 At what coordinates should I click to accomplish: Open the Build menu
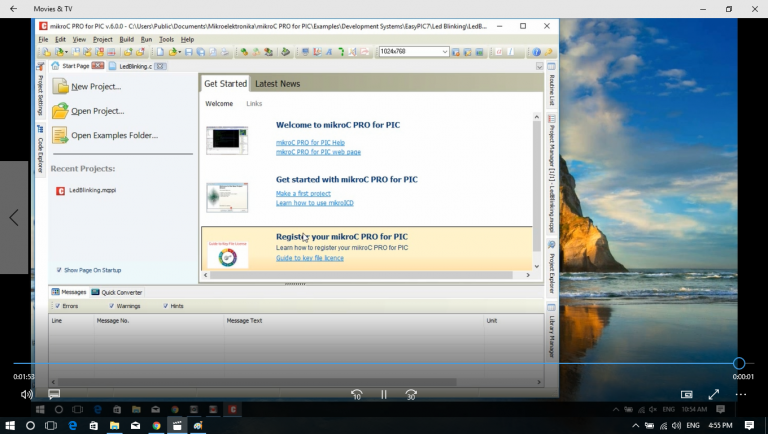126,39
